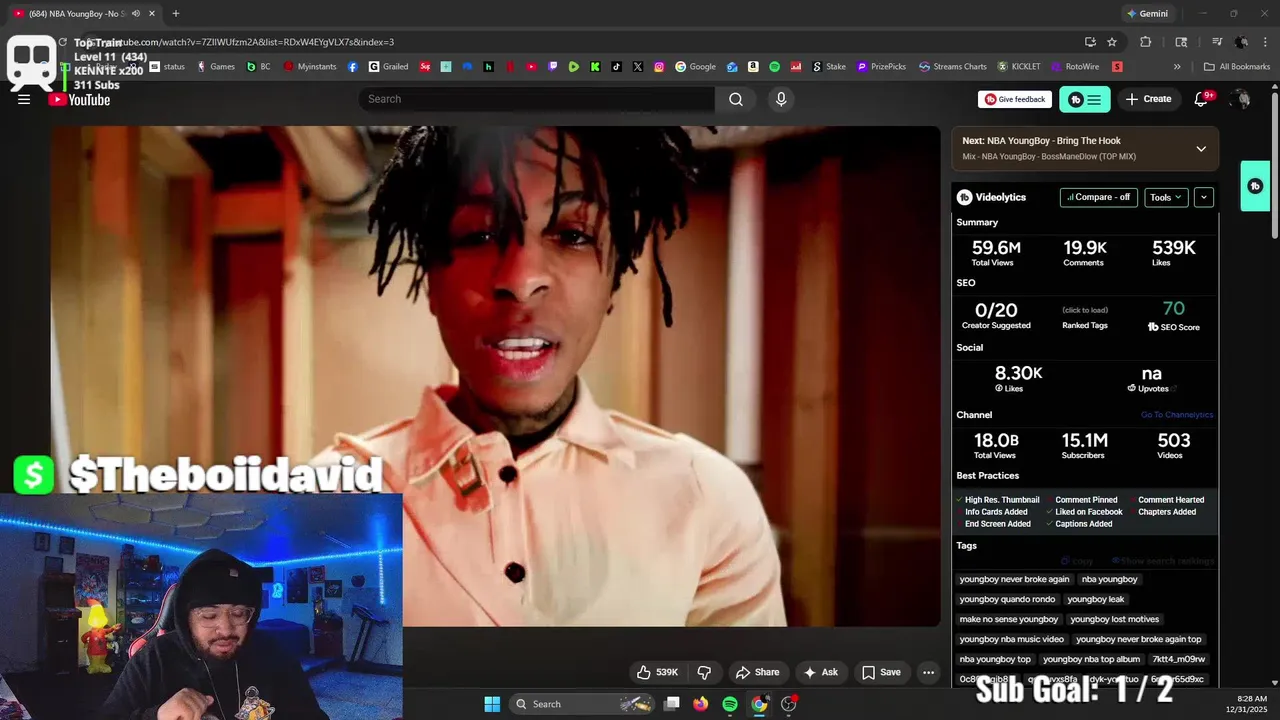Click the 'nba youngboy' tag chip
Image resolution: width=1280 pixels, height=720 pixels.
point(1109,579)
